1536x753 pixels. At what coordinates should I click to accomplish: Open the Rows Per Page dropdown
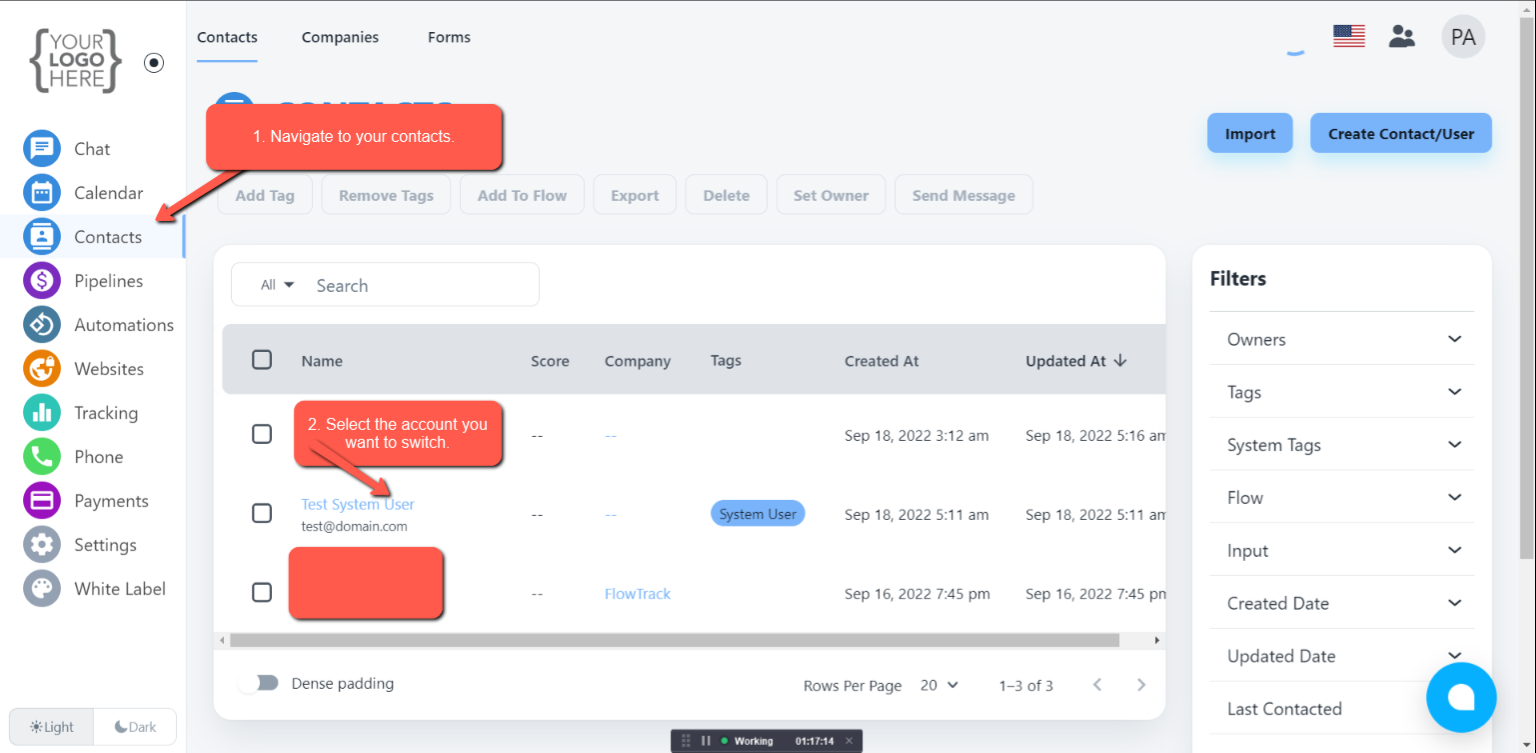[939, 685]
